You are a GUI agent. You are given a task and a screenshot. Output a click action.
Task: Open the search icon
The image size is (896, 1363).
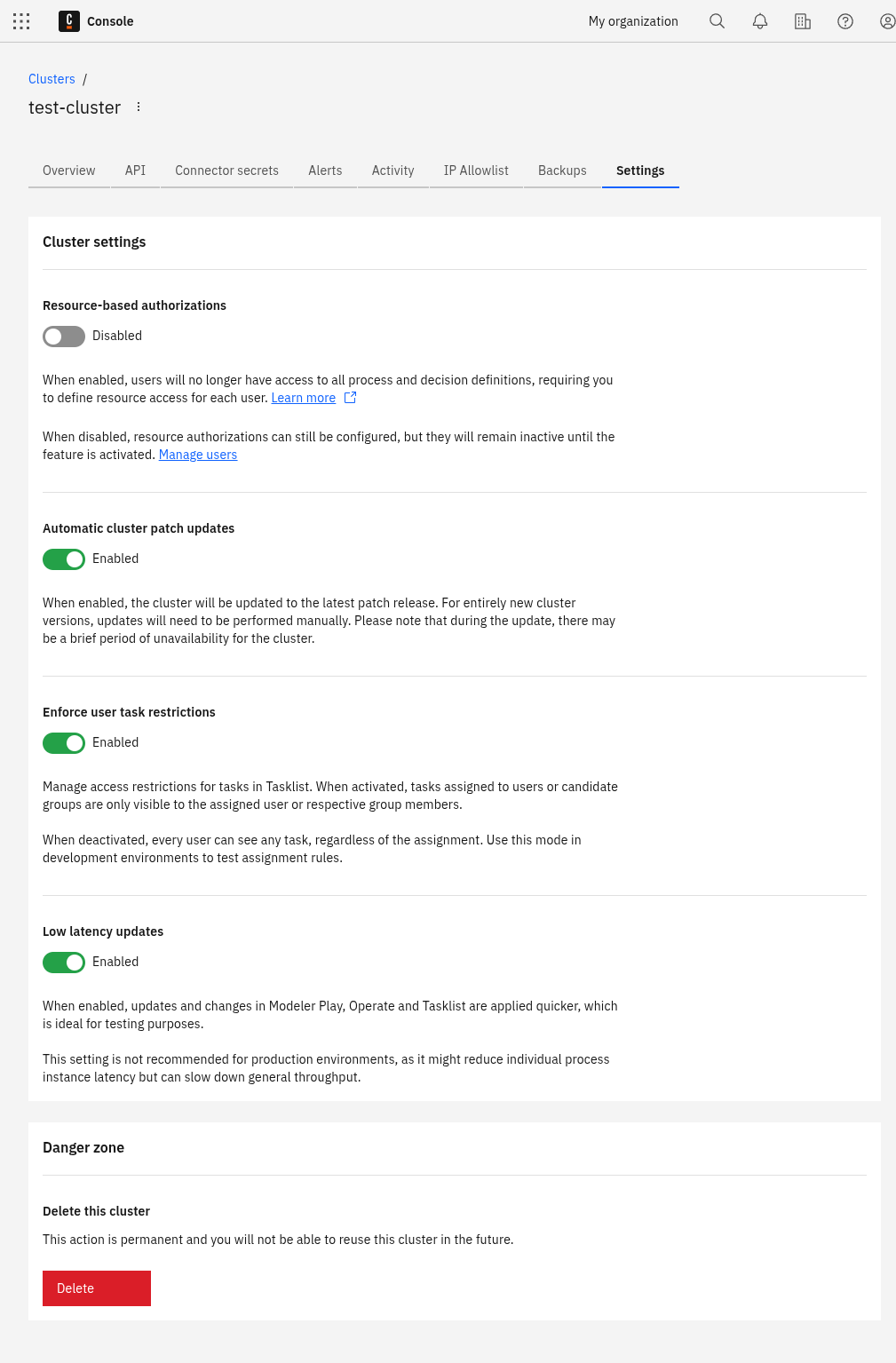[717, 21]
